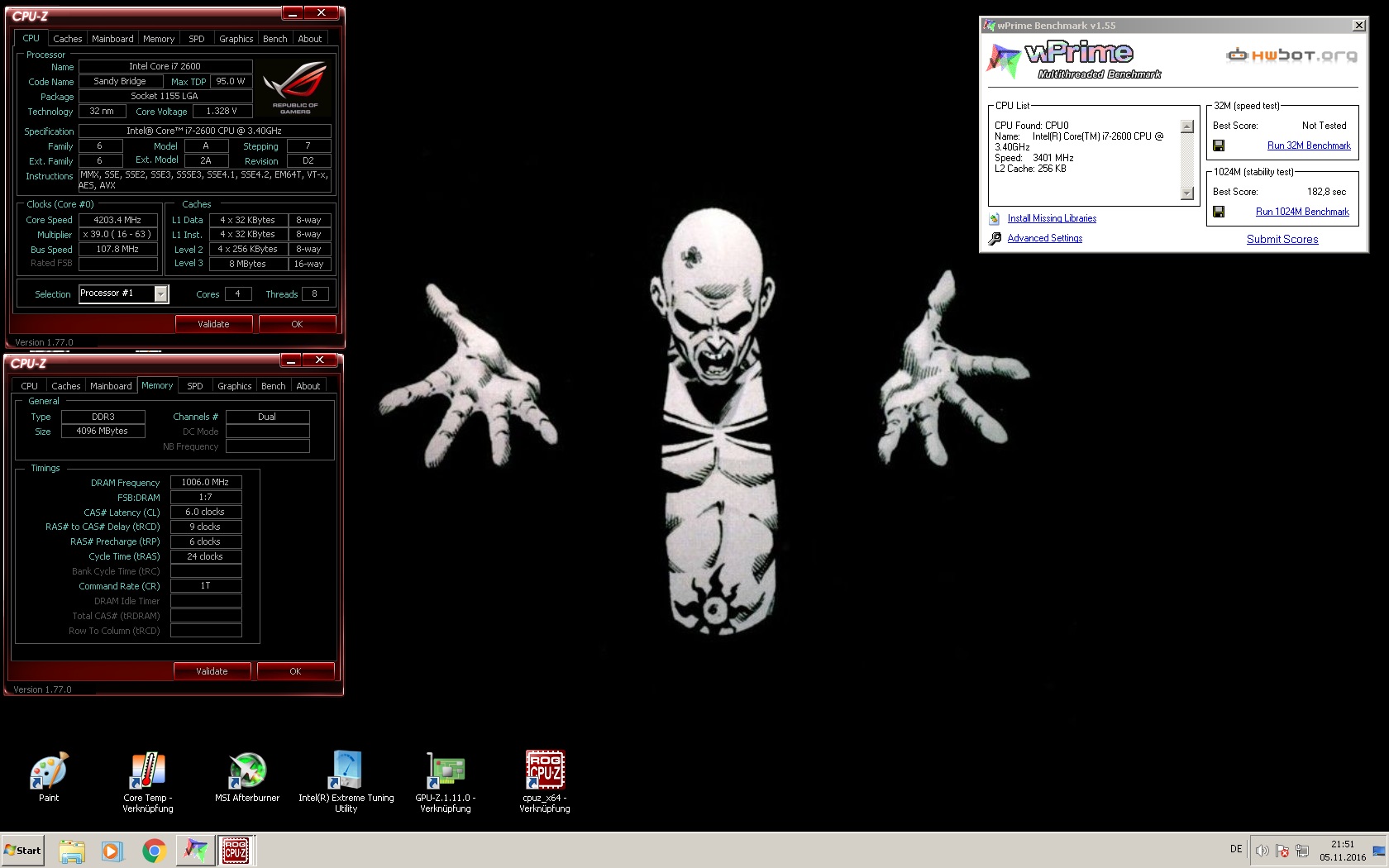Click the DE language indicator

1236,849
